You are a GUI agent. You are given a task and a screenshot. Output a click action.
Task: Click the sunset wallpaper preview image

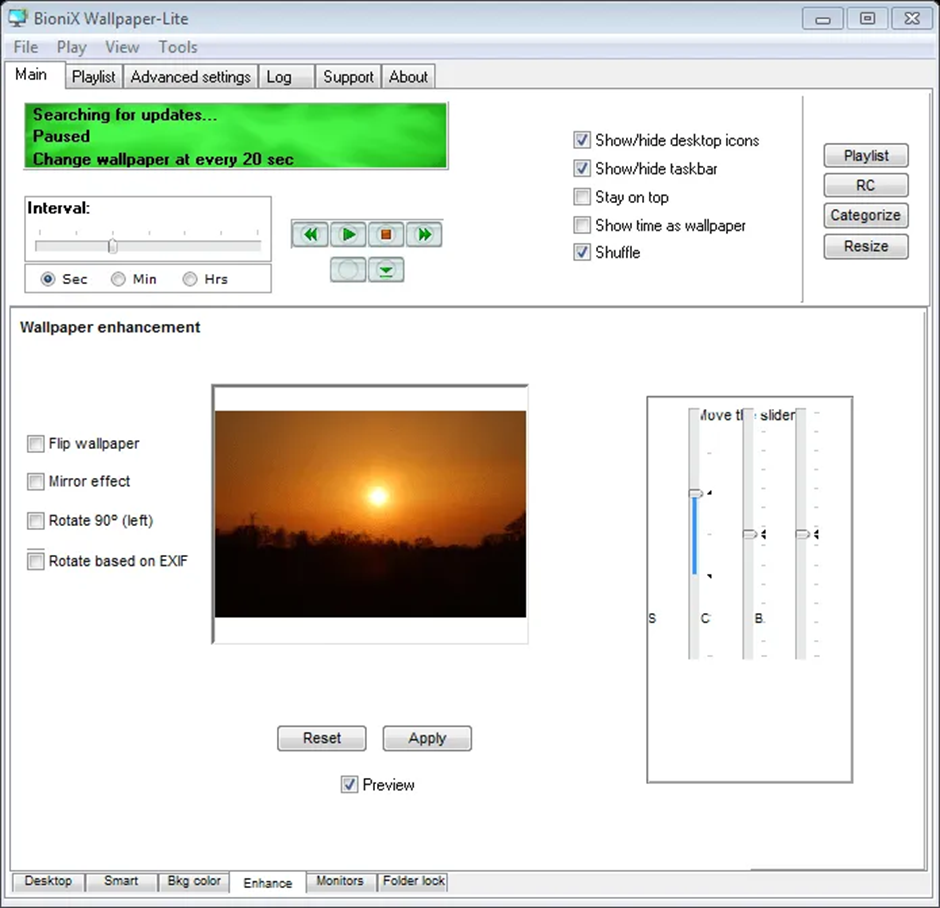tap(370, 514)
